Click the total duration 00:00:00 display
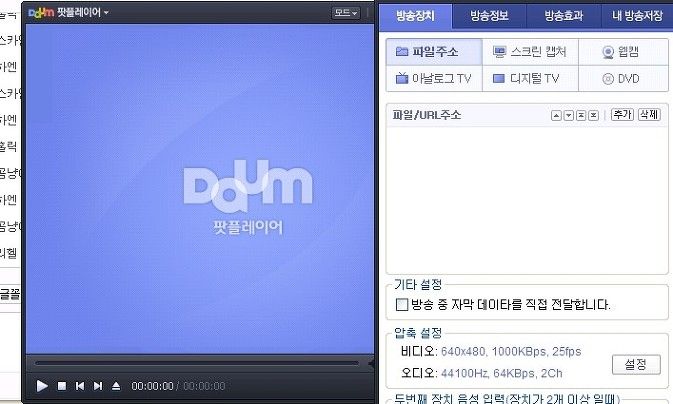 click(204, 386)
